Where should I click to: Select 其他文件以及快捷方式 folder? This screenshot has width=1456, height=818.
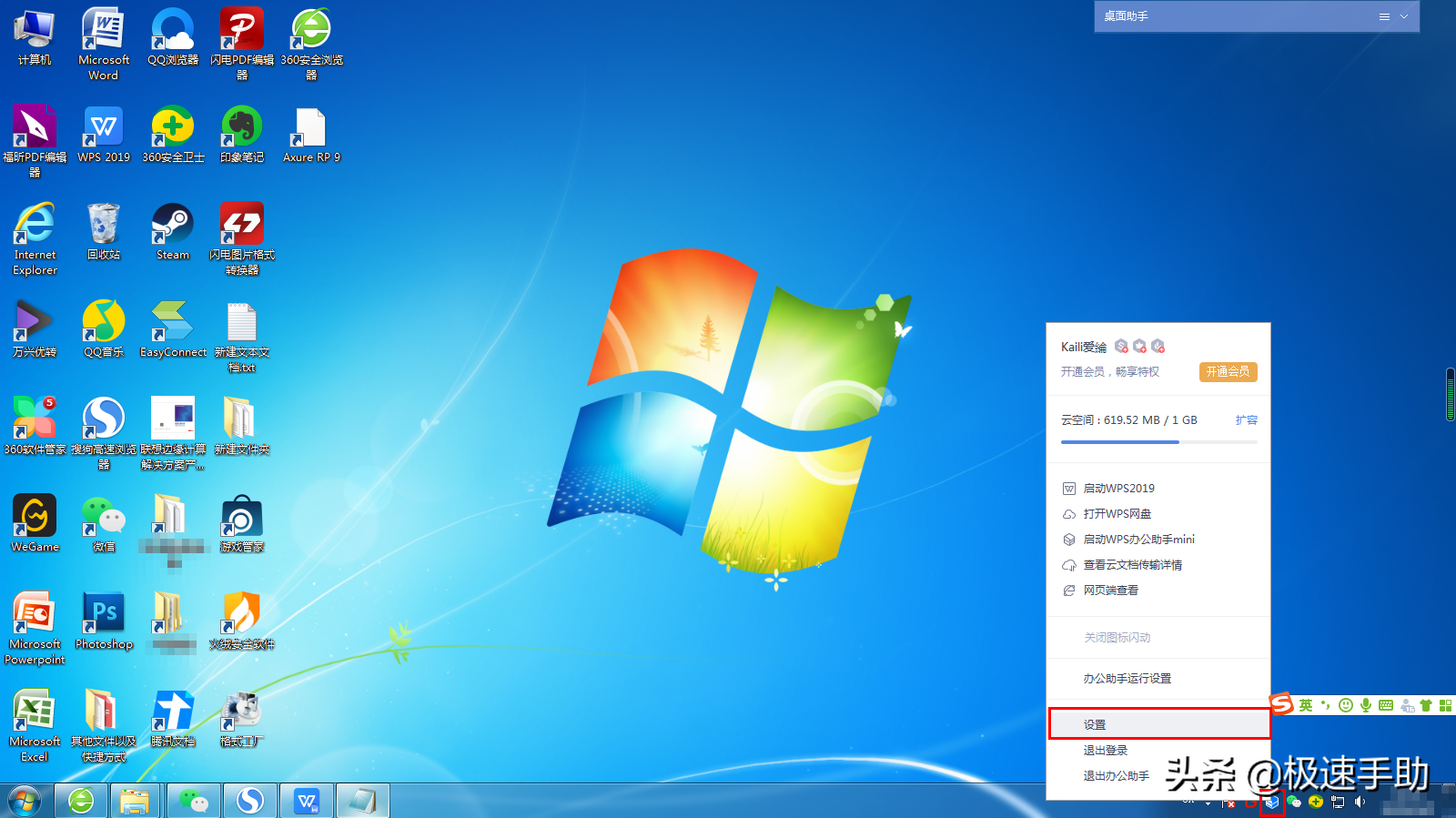[x=104, y=725]
